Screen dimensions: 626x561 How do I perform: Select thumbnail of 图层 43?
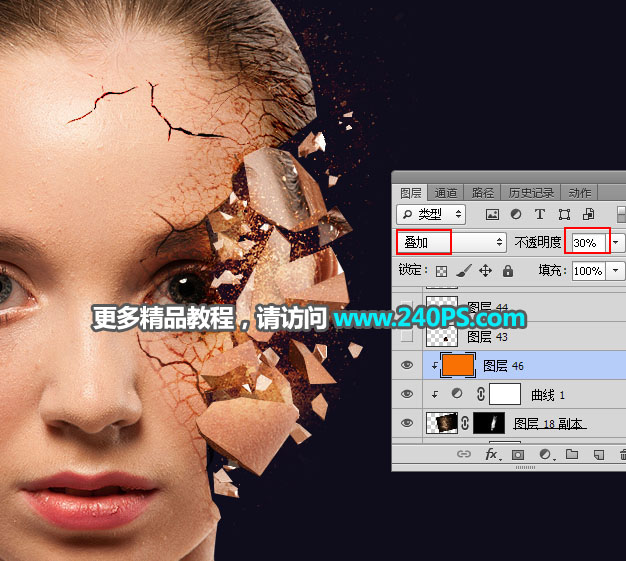tap(442, 336)
